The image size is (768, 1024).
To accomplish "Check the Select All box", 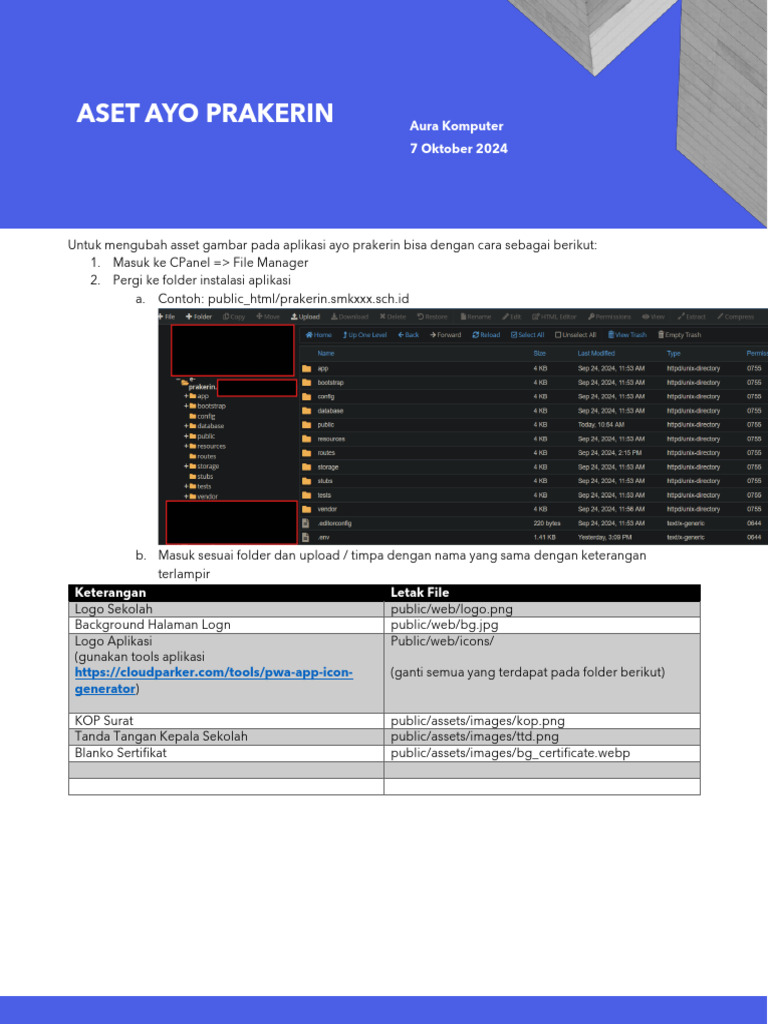I will (514, 335).
